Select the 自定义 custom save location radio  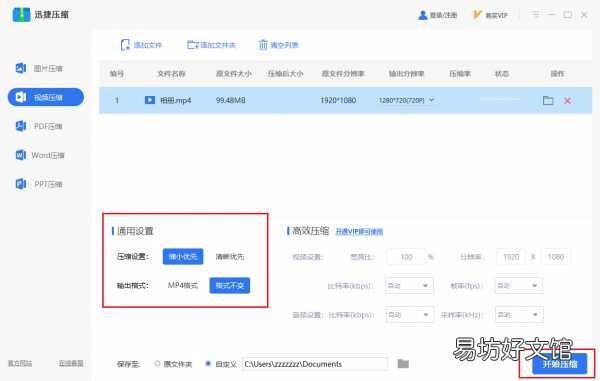click(208, 363)
